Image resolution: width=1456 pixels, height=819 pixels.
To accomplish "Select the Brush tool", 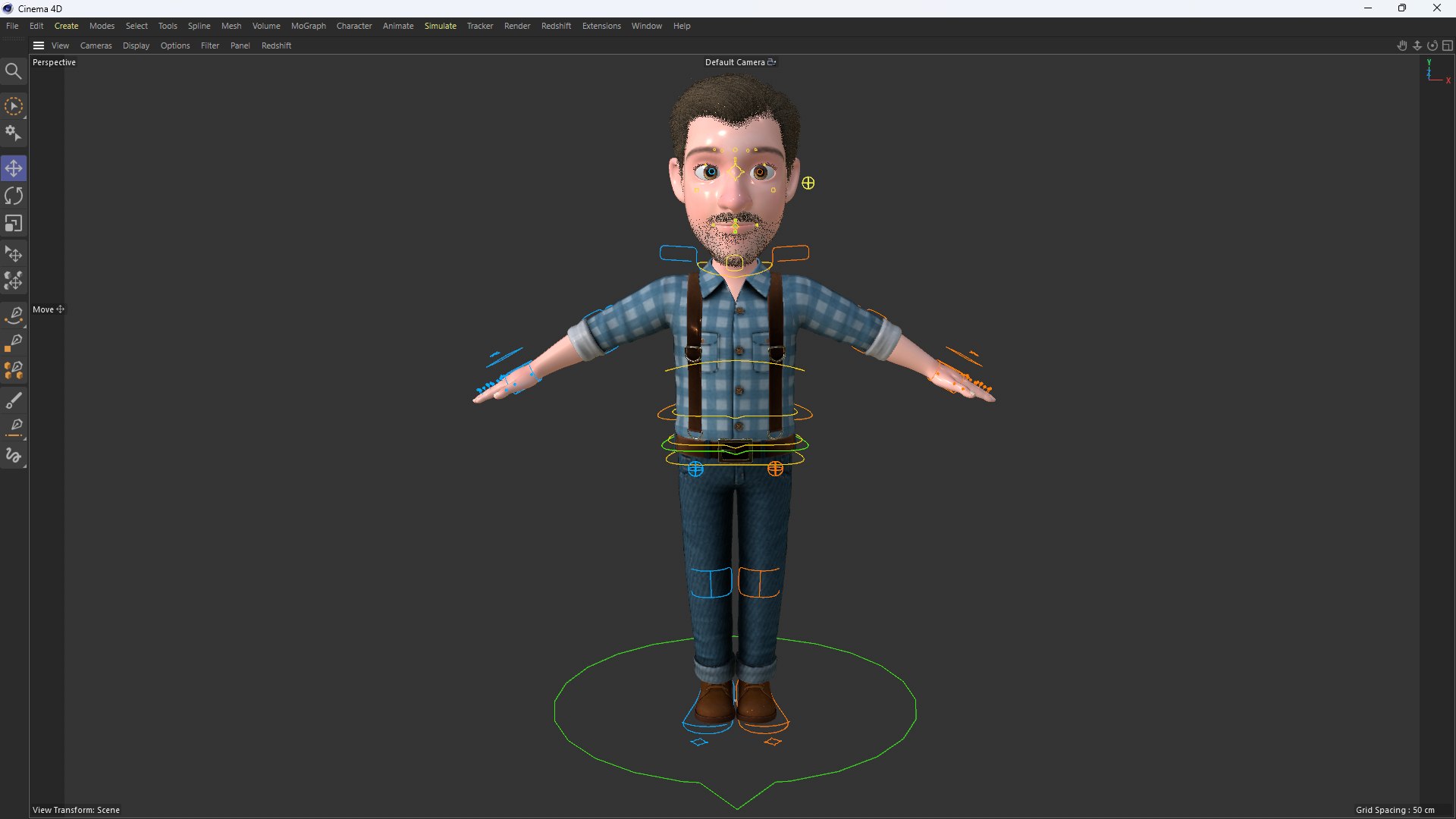I will (14, 400).
